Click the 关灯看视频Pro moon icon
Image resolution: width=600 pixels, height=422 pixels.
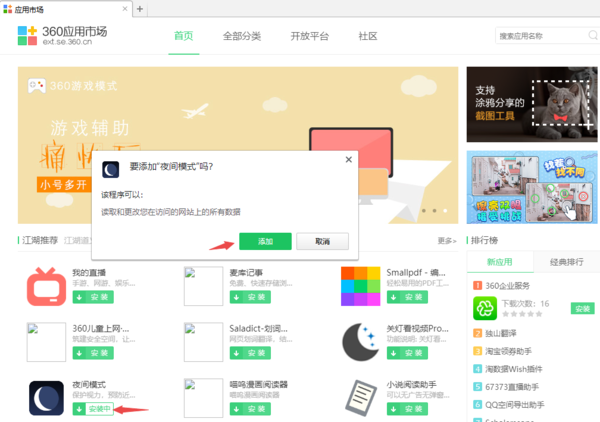360,342
